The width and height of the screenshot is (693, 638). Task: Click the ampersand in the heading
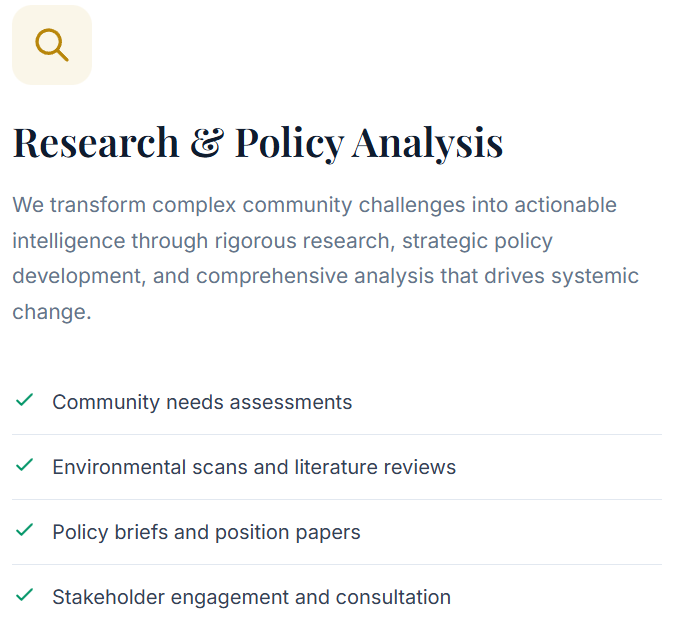[x=207, y=143]
